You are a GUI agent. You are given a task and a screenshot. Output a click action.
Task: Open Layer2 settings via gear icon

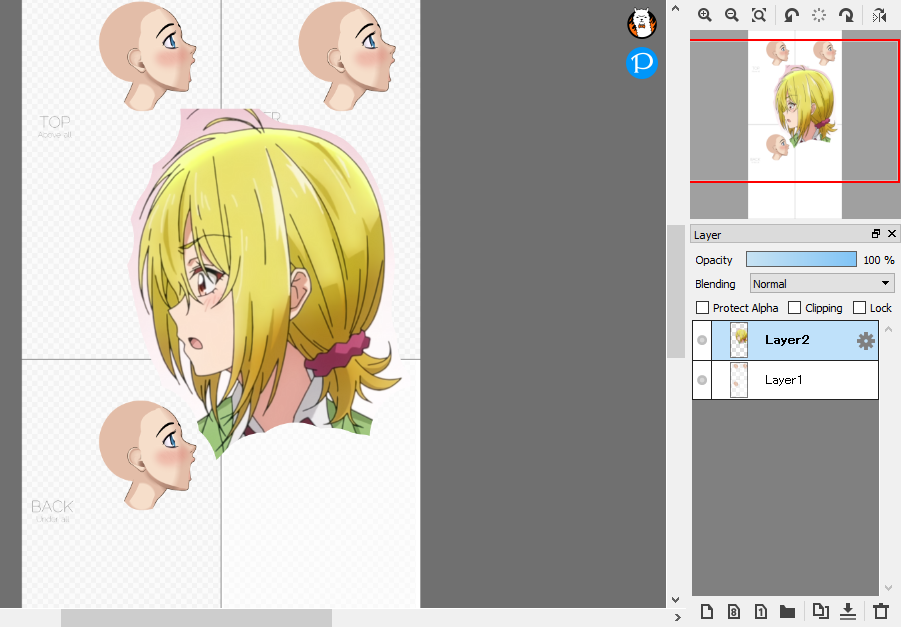pos(866,341)
